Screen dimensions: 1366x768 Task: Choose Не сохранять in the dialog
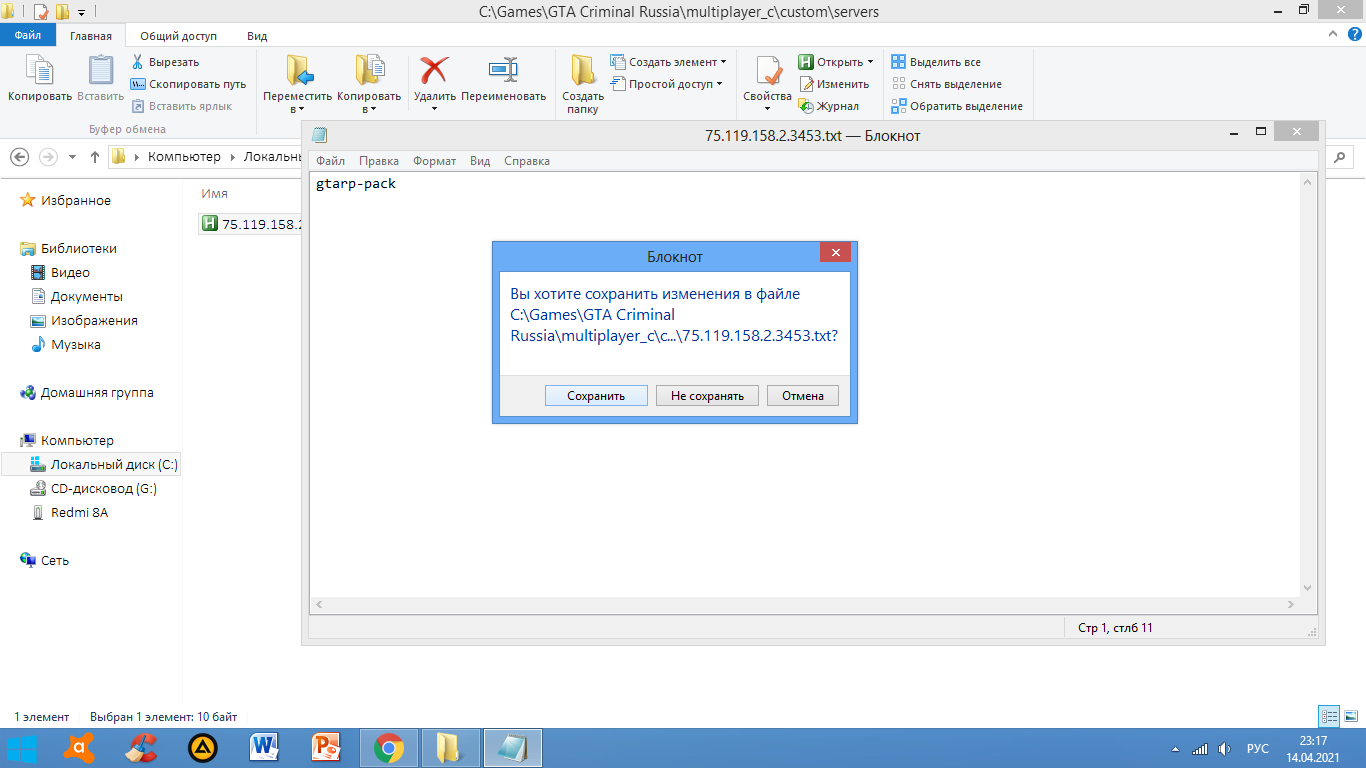tap(707, 396)
